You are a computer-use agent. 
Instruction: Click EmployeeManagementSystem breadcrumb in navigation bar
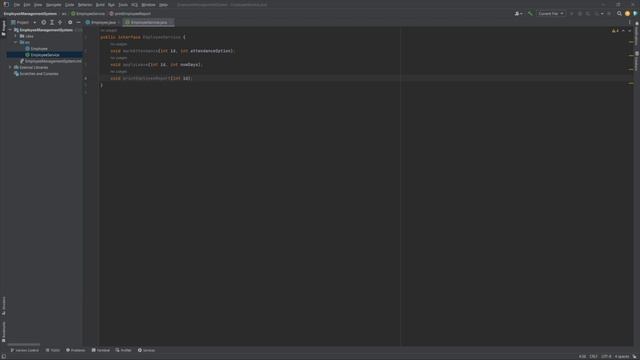[x=30, y=13]
